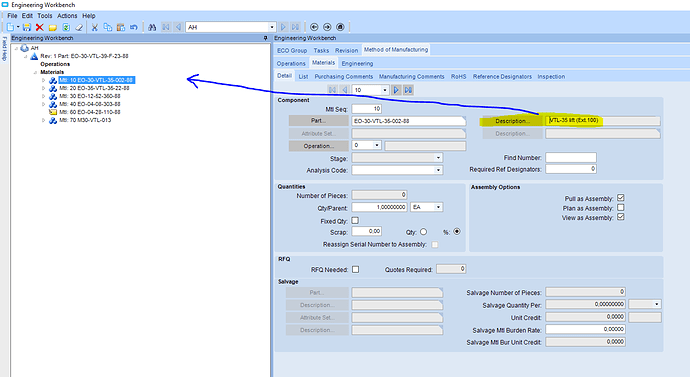Switch to the Purchasing Comments tab
The width and height of the screenshot is (690, 377).
[343, 77]
